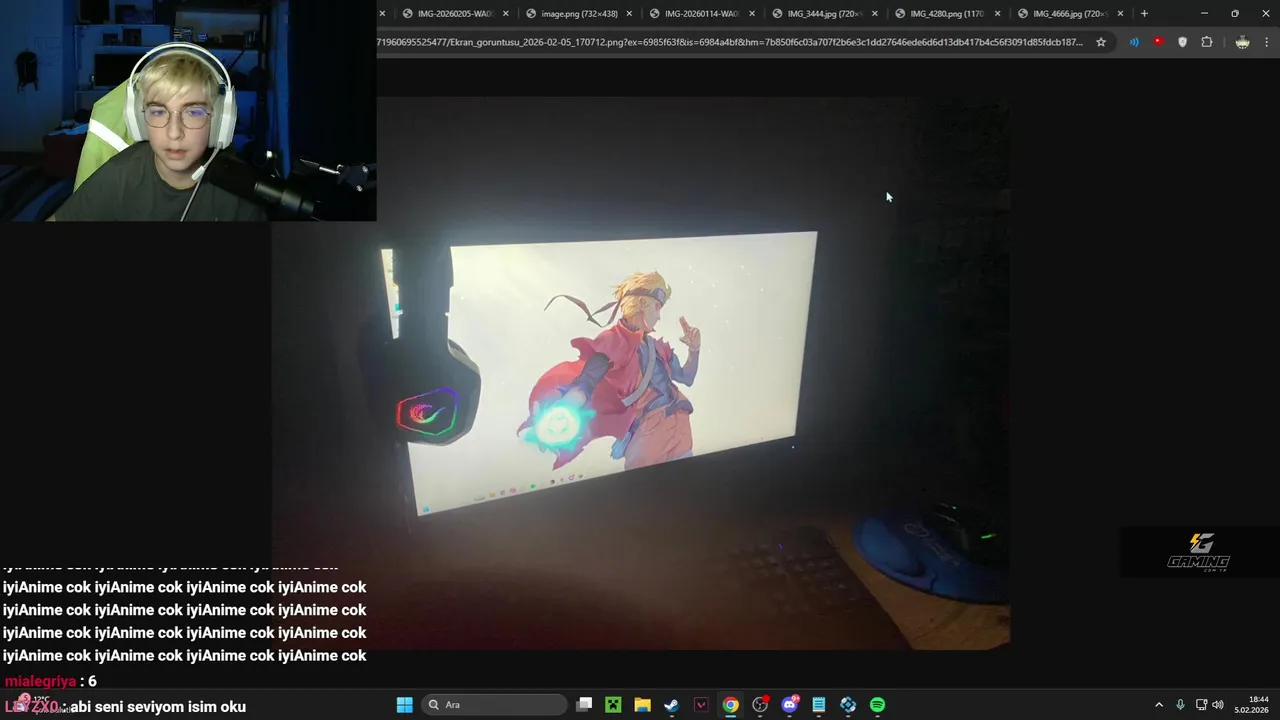This screenshot has height=720, width=1280.
Task: Click chat text 'abi seni seviyom isim oku'
Action: (158, 707)
